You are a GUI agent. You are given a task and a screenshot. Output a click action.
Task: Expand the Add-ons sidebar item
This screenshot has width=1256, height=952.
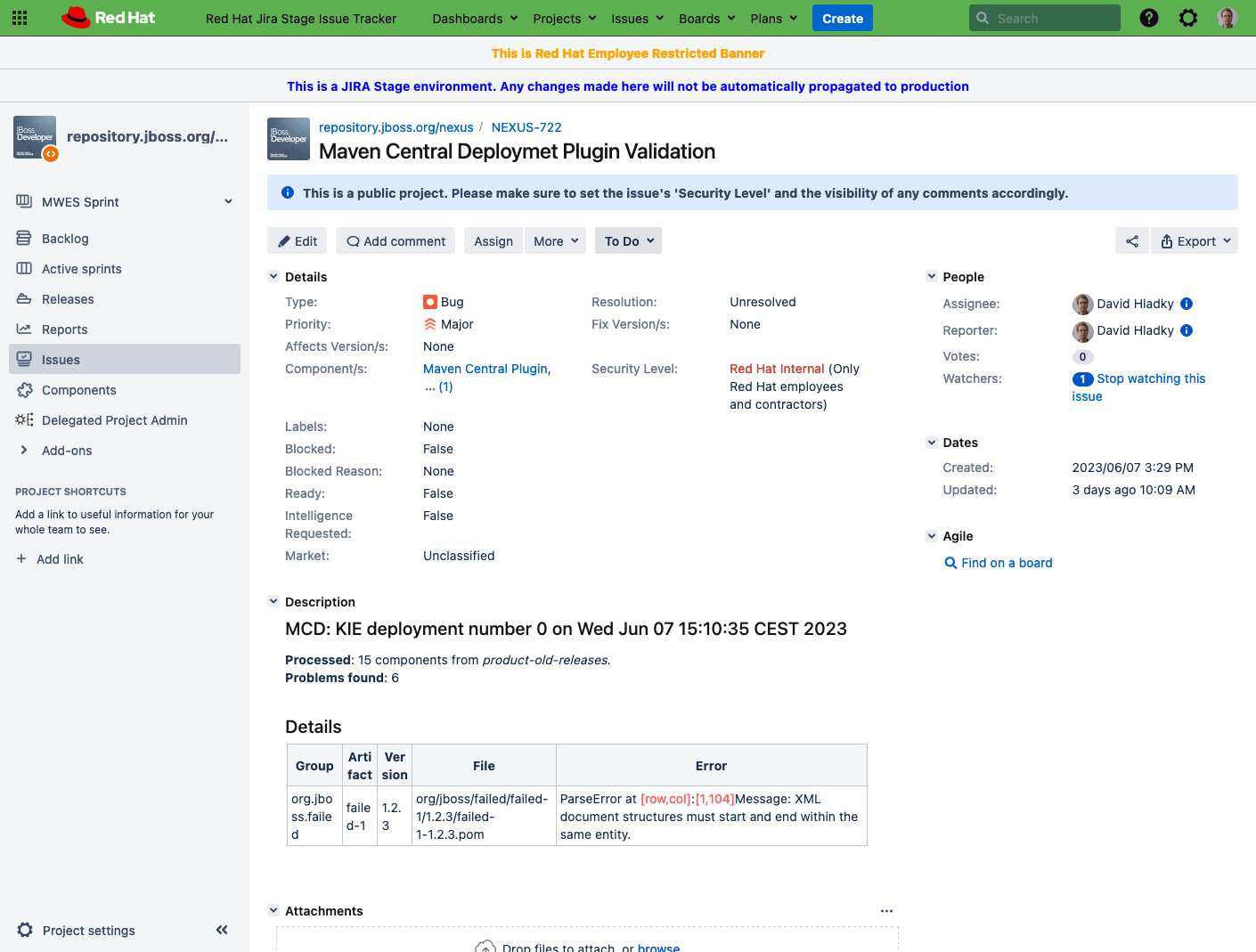click(125, 451)
